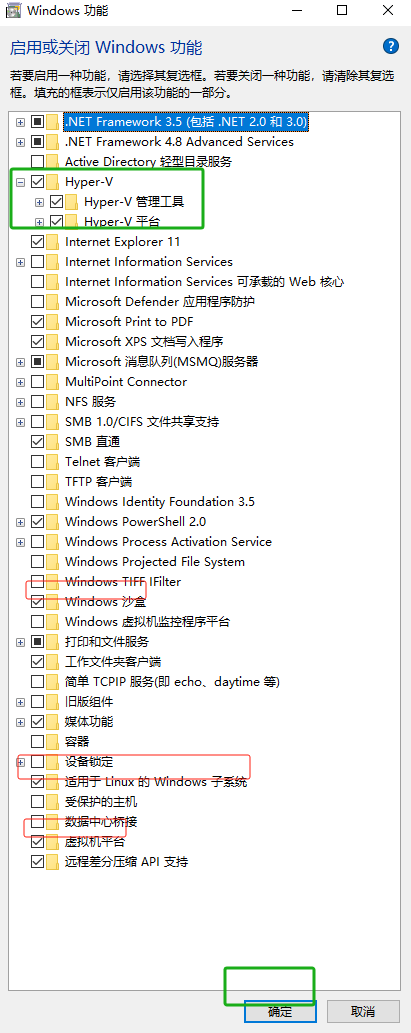
Task: Uncheck the Windows 沙盒 checkbox
Action: [x=38, y=601]
